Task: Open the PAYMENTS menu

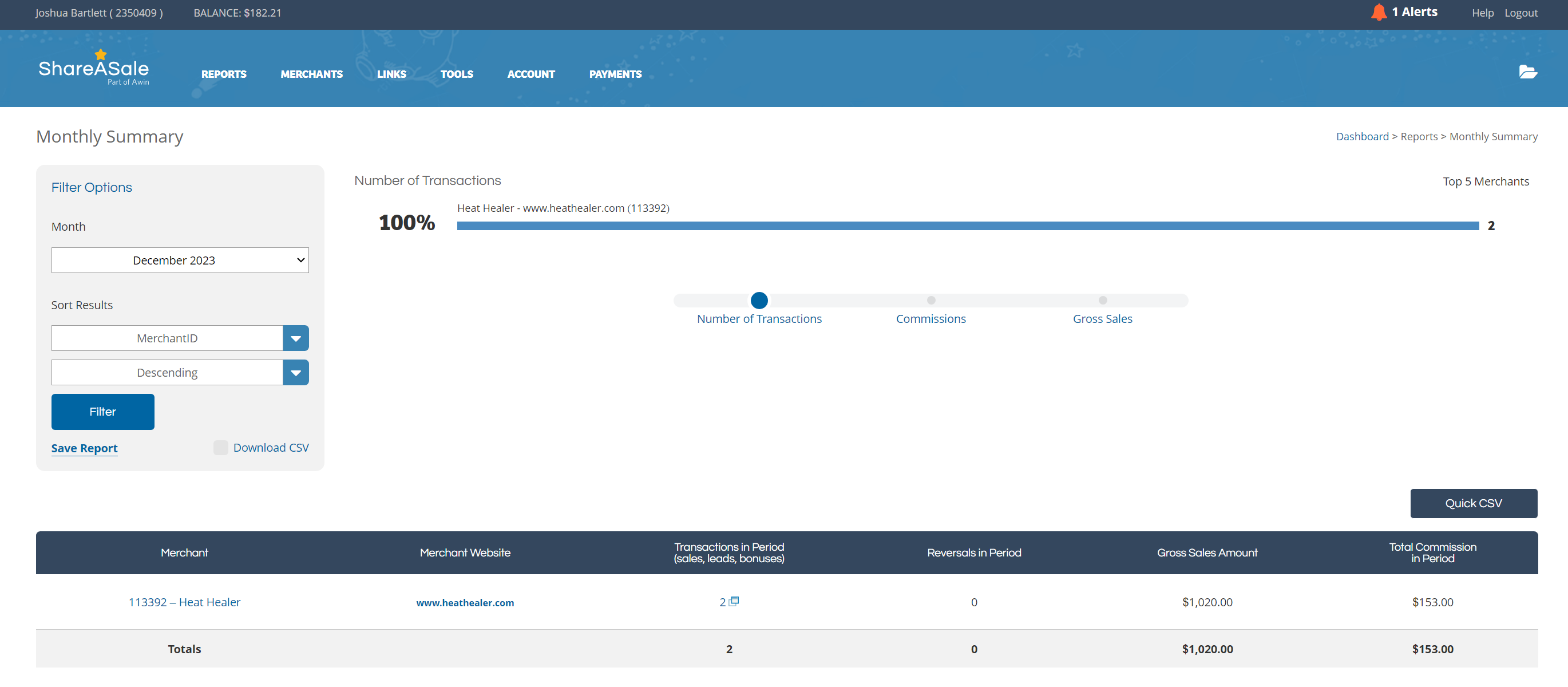Action: (x=615, y=74)
